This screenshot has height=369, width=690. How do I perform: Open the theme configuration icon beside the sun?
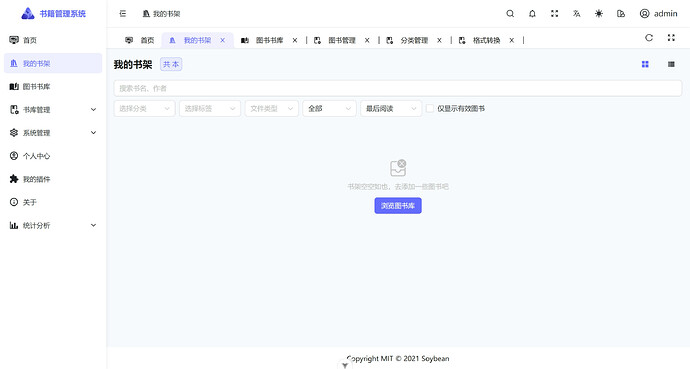(x=621, y=14)
